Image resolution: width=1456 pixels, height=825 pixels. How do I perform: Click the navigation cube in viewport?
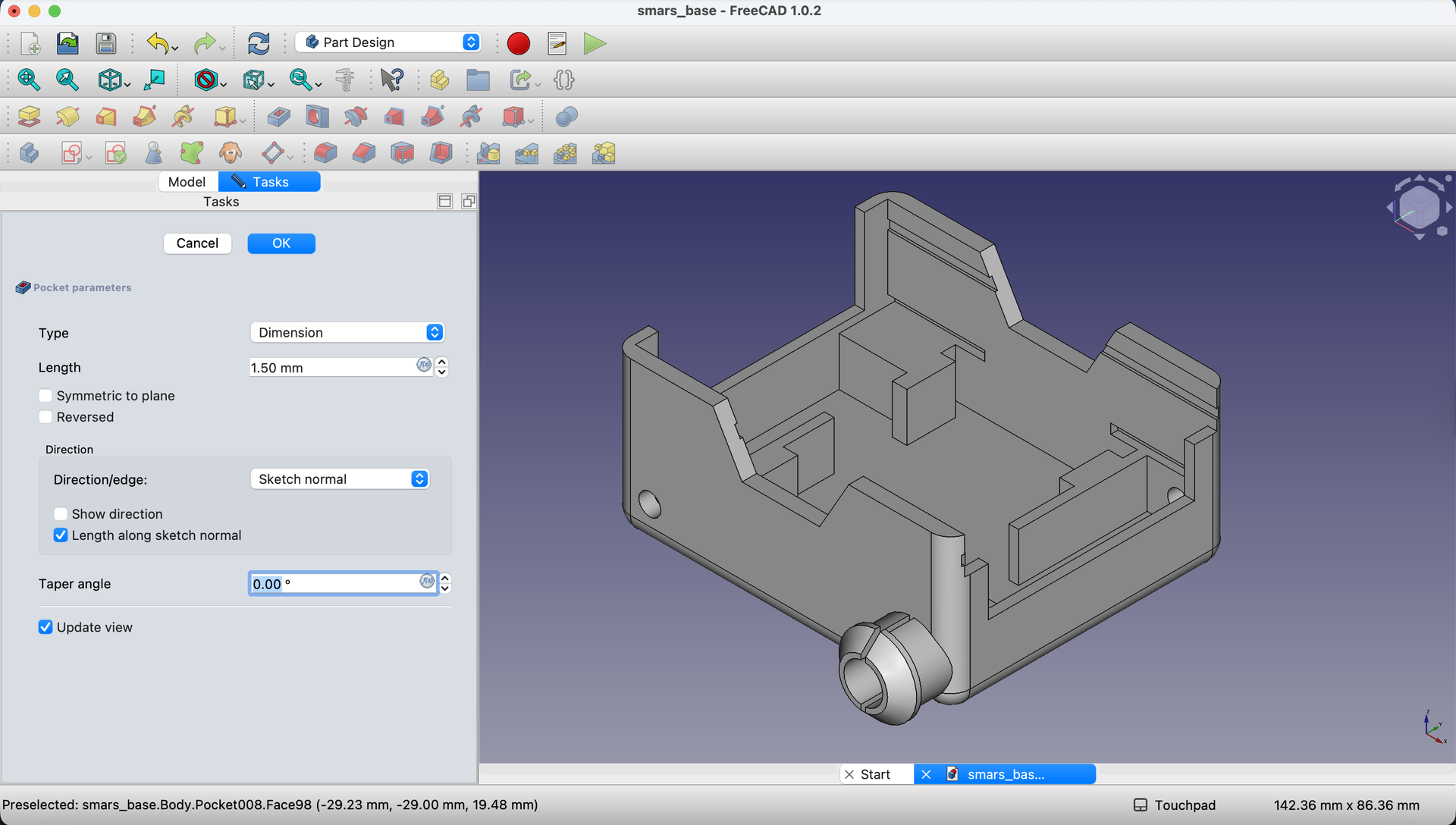(x=1418, y=207)
